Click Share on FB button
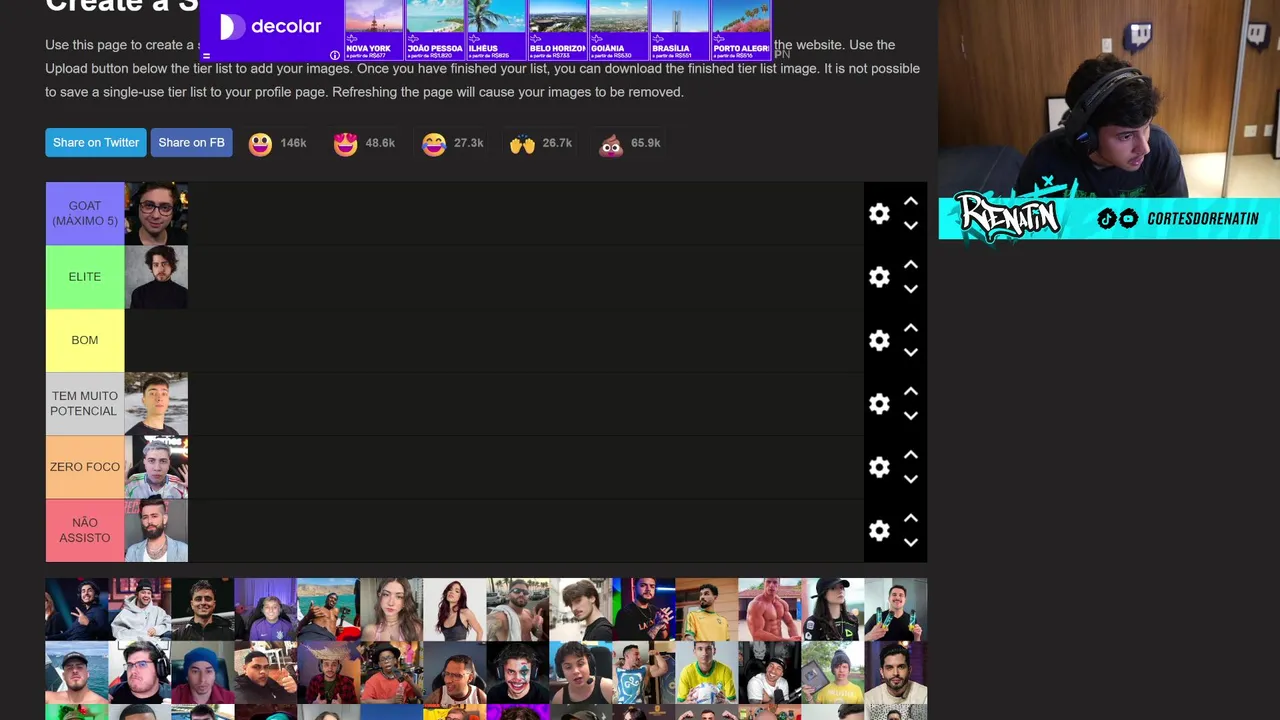This screenshot has width=1280, height=720. 191,143
